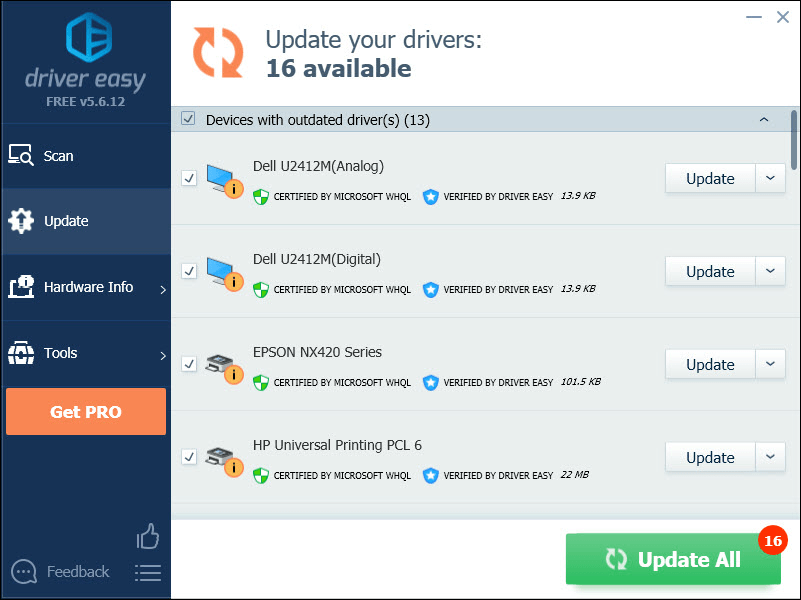Click the thumbs-up like icon

pyautogui.click(x=148, y=537)
